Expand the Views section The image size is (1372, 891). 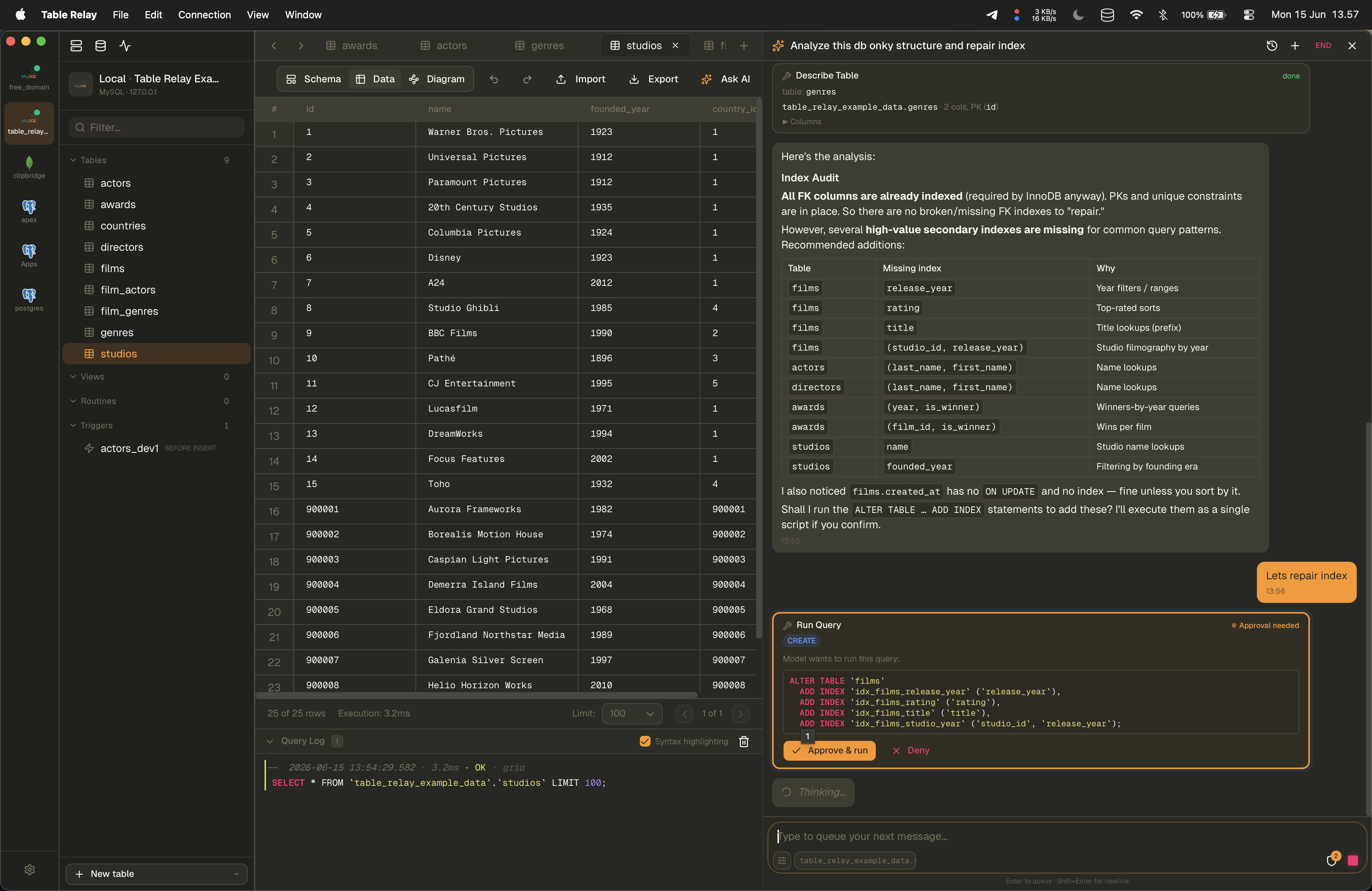coord(73,377)
